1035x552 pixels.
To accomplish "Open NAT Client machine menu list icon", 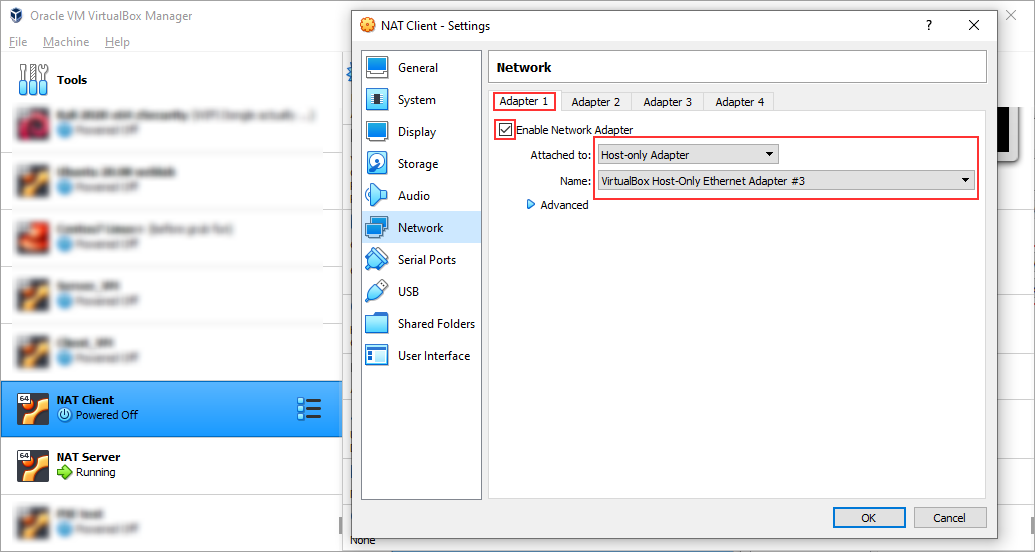I will click(309, 409).
